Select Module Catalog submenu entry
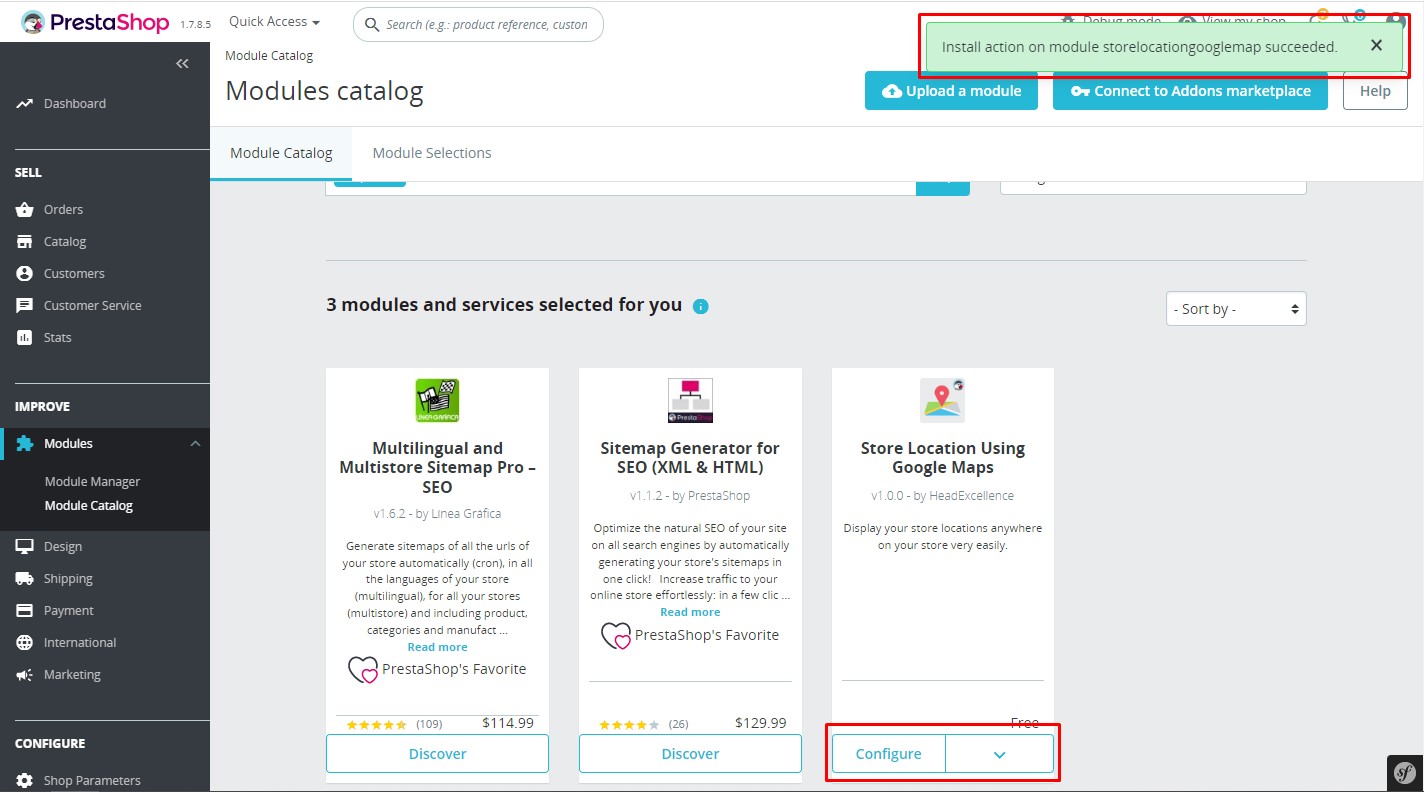 (x=88, y=505)
